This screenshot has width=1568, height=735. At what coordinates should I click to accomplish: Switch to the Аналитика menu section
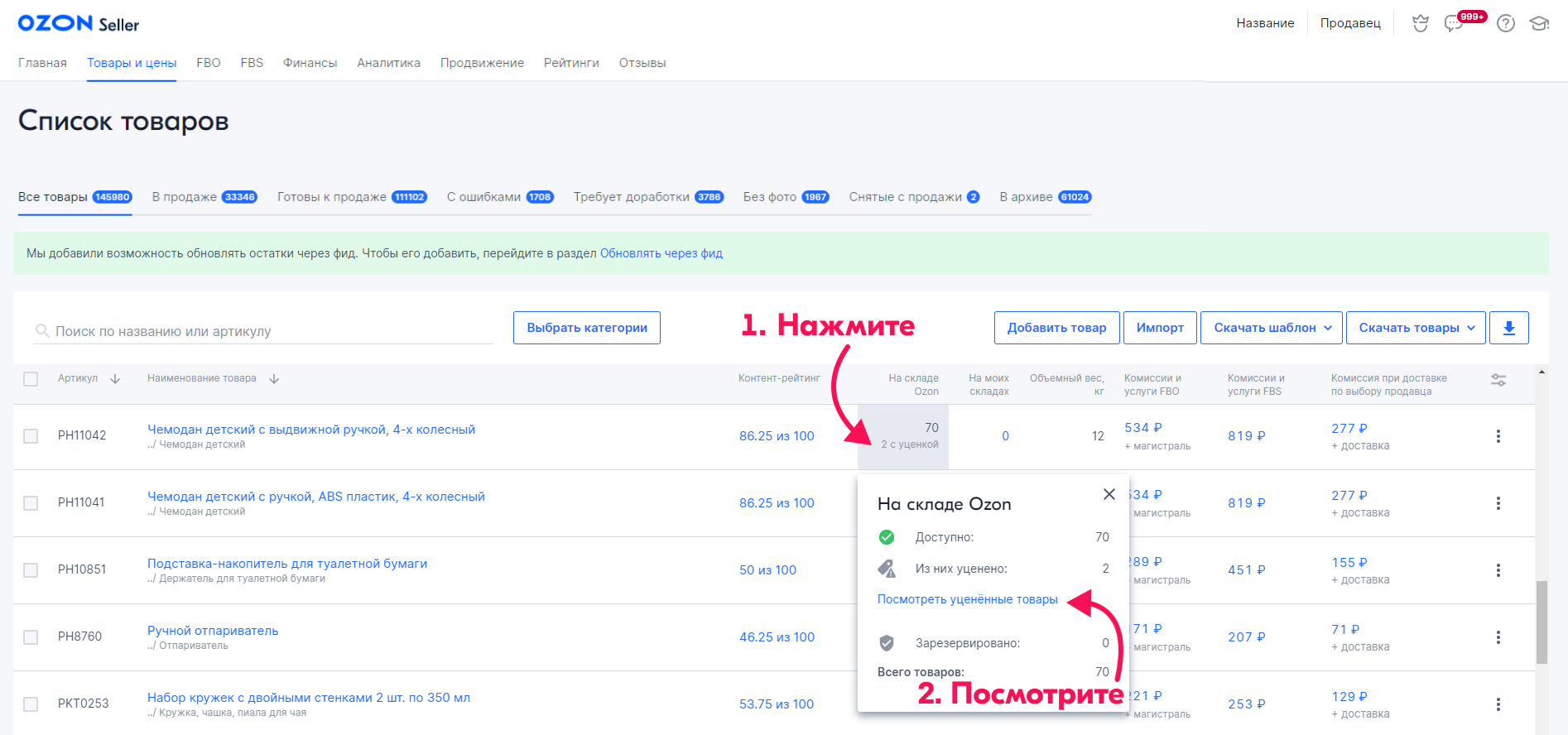pos(388,63)
